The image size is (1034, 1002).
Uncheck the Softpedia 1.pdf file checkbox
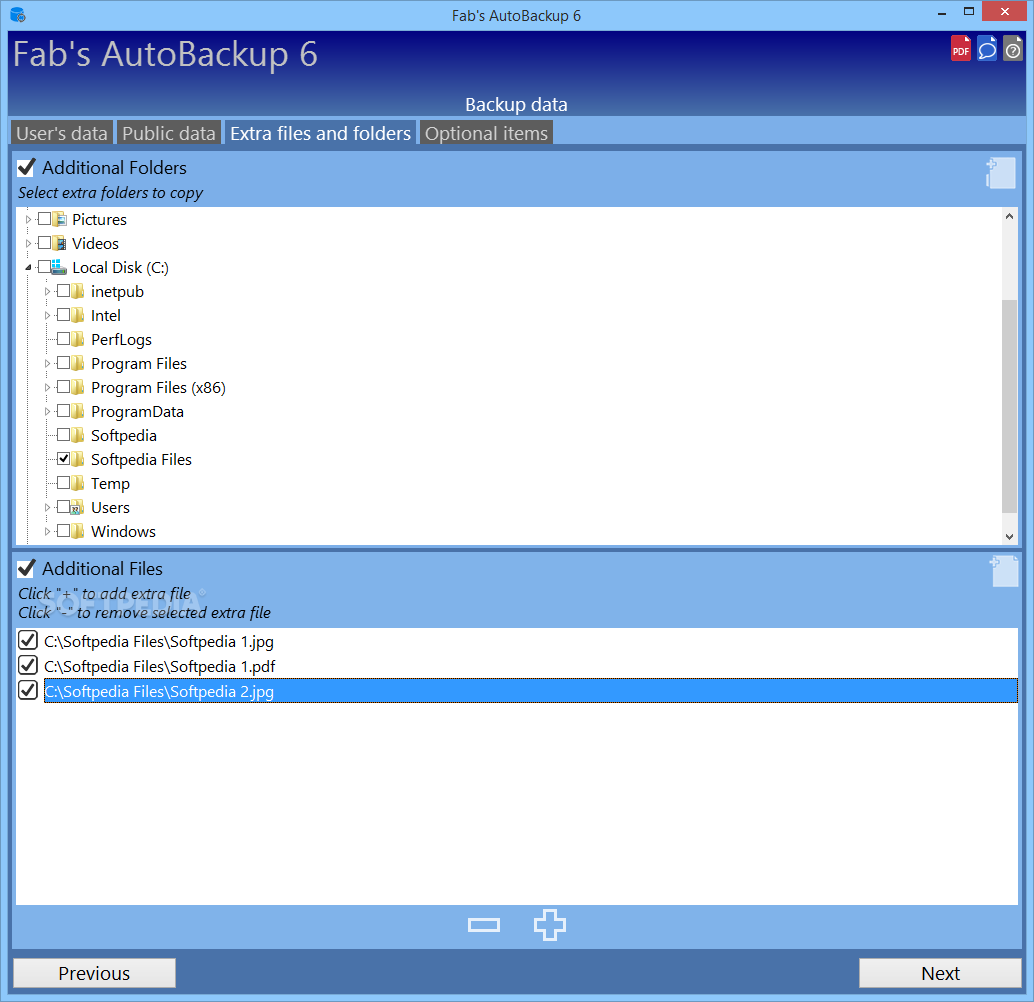28,665
